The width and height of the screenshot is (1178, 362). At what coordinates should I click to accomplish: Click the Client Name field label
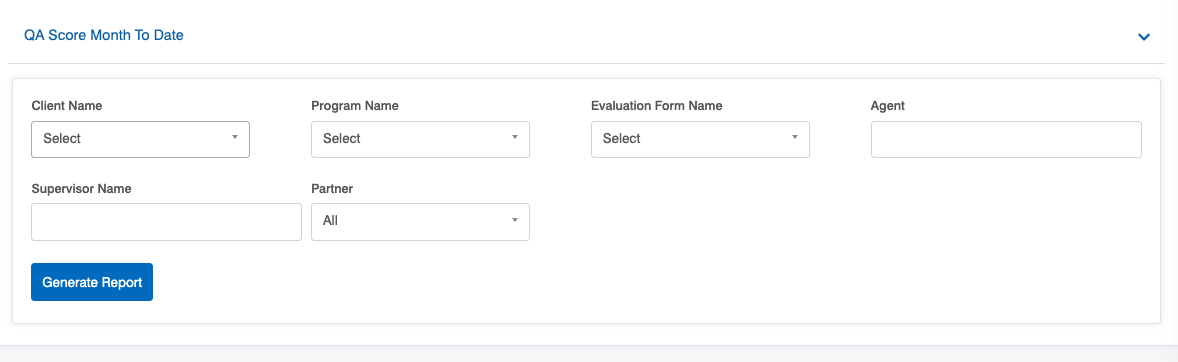[67, 106]
